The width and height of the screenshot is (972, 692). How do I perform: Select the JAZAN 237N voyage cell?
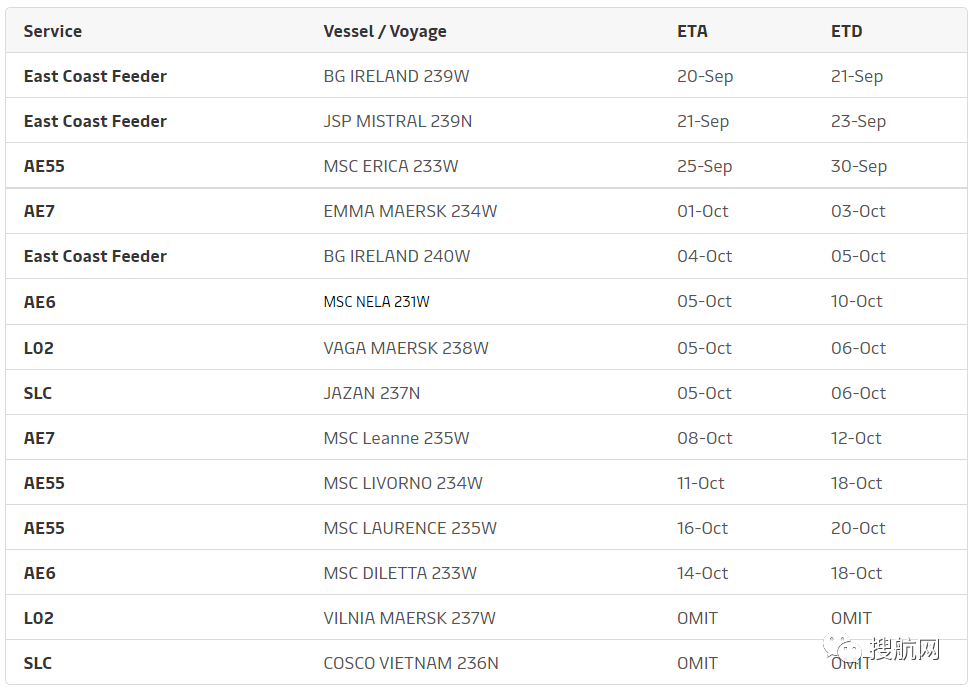pos(372,393)
